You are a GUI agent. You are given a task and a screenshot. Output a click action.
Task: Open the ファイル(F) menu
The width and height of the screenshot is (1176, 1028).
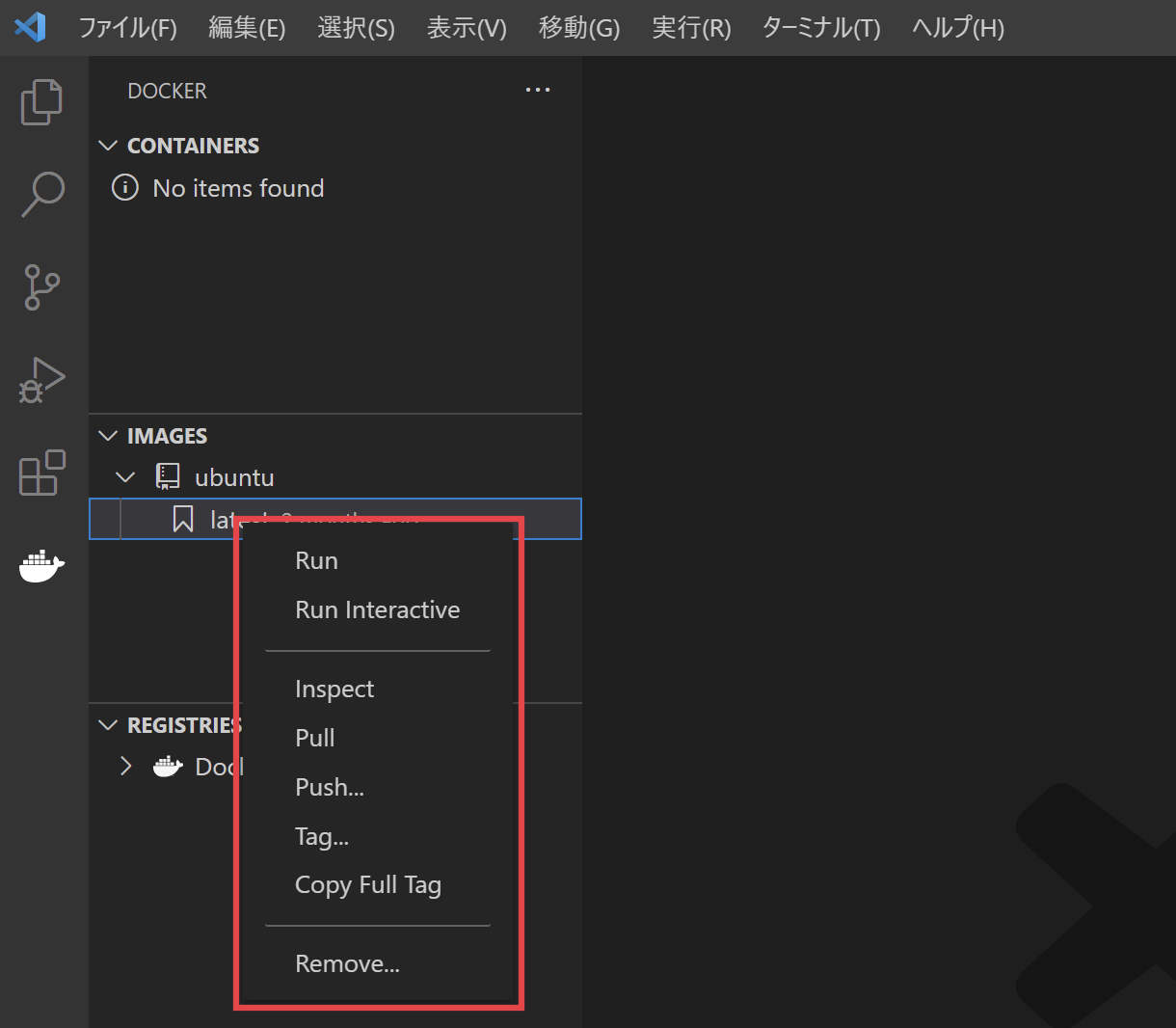(x=128, y=28)
